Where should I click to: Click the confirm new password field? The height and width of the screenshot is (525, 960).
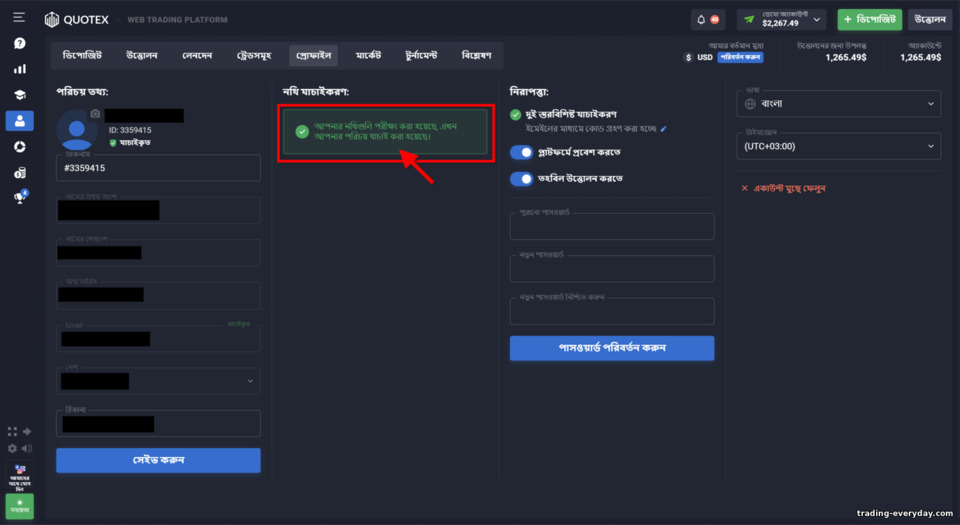(x=612, y=311)
